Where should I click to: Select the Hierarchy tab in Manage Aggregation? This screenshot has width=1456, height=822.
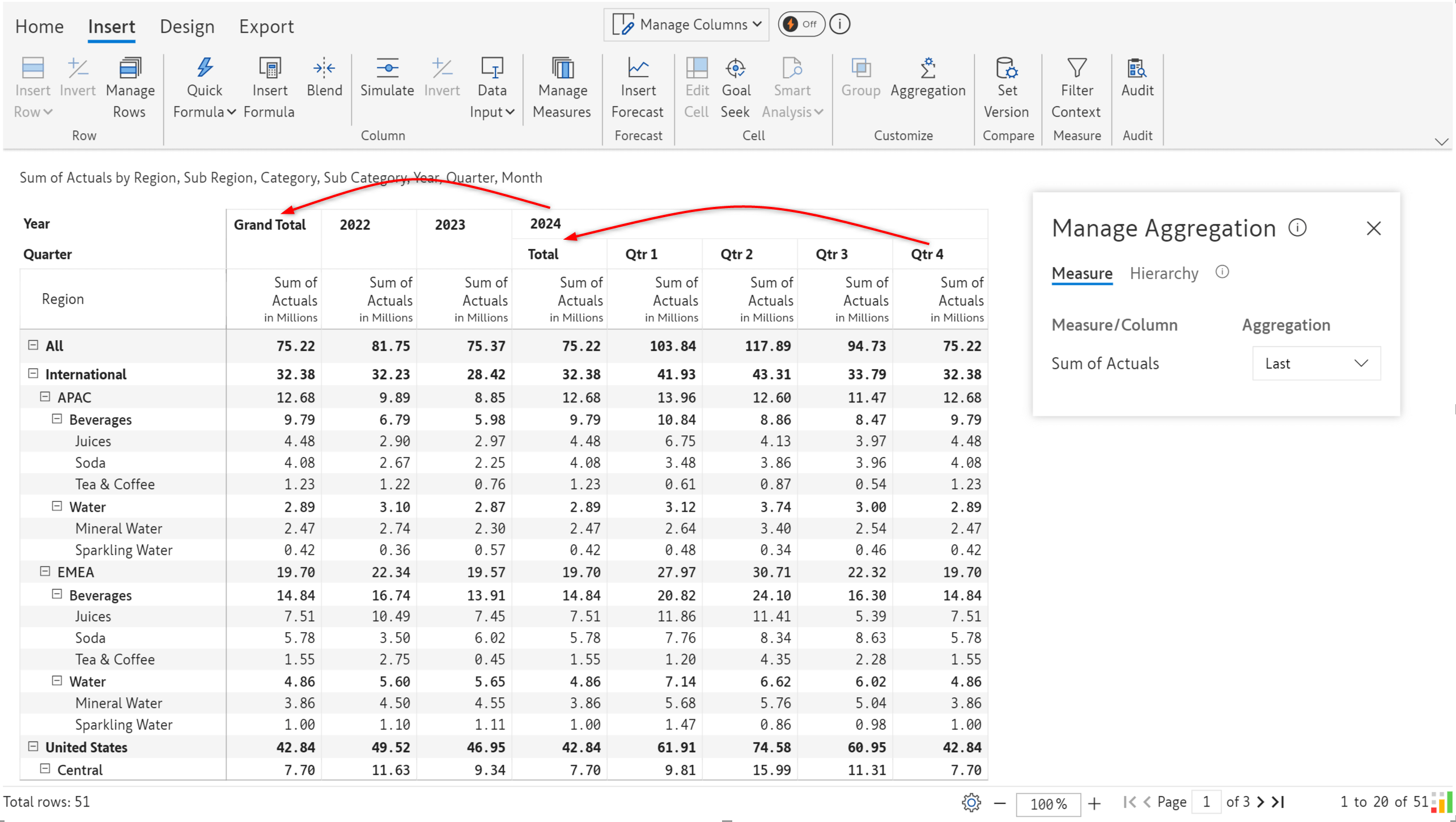[x=1164, y=273]
